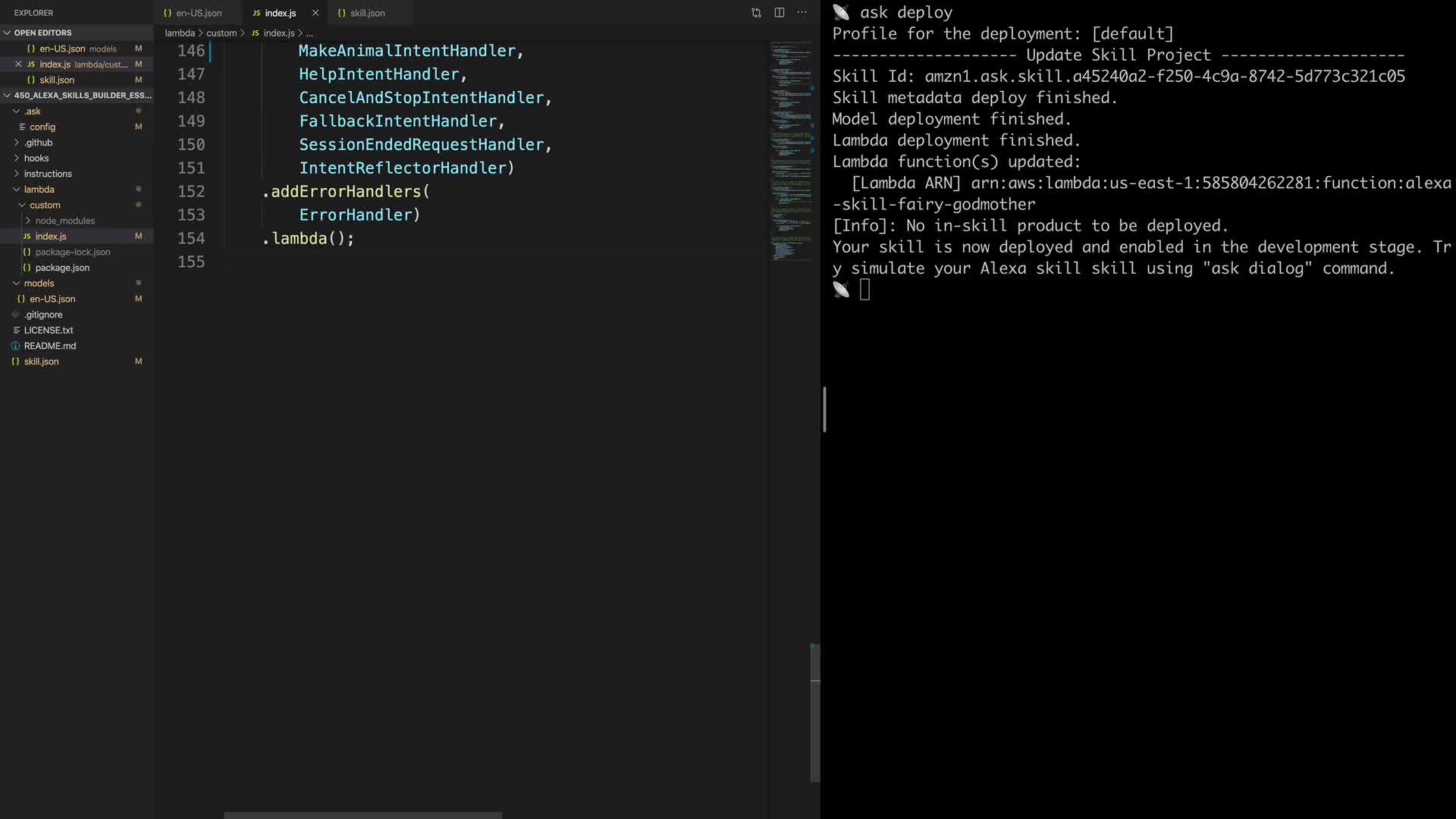Image resolution: width=1456 pixels, height=819 pixels.
Task: Split the editor to the right
Action: [779, 13]
